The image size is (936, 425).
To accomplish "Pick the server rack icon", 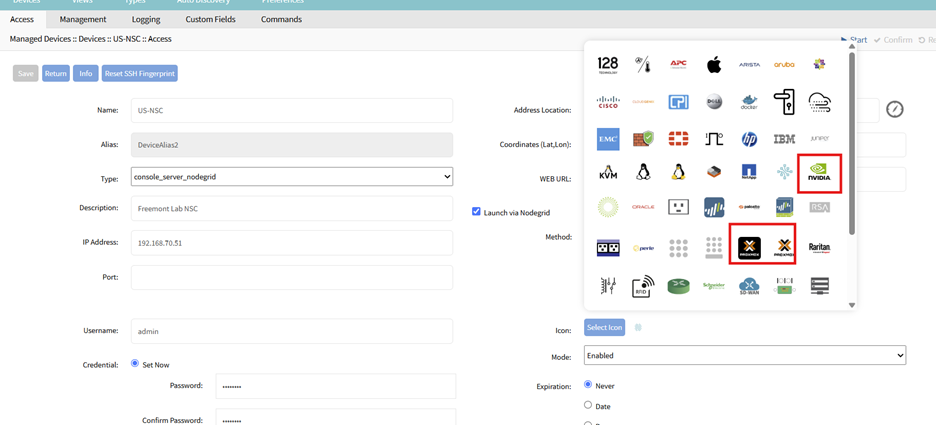I will click(x=820, y=286).
